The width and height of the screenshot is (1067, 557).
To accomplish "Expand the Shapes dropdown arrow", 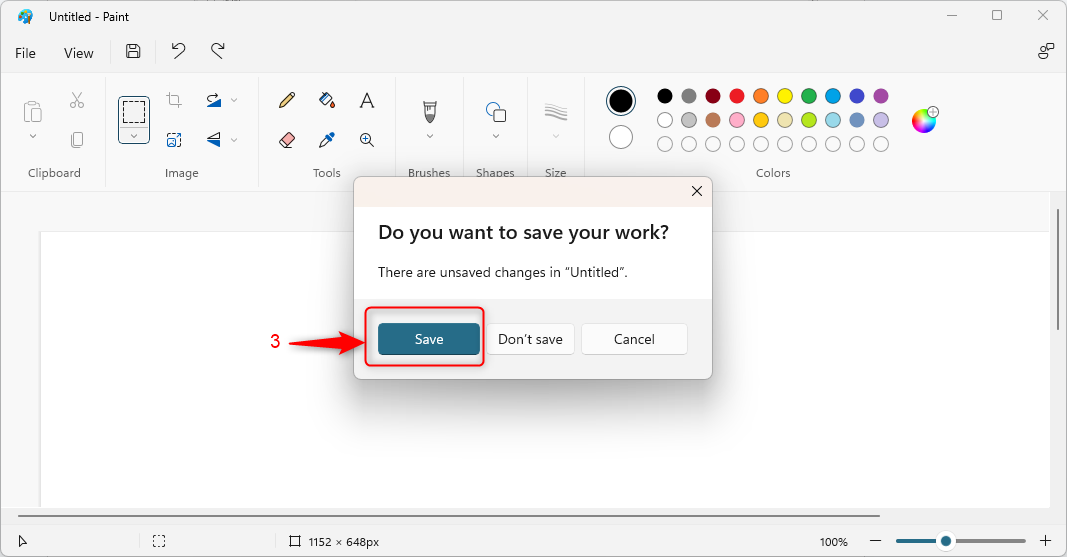I will (x=496, y=136).
